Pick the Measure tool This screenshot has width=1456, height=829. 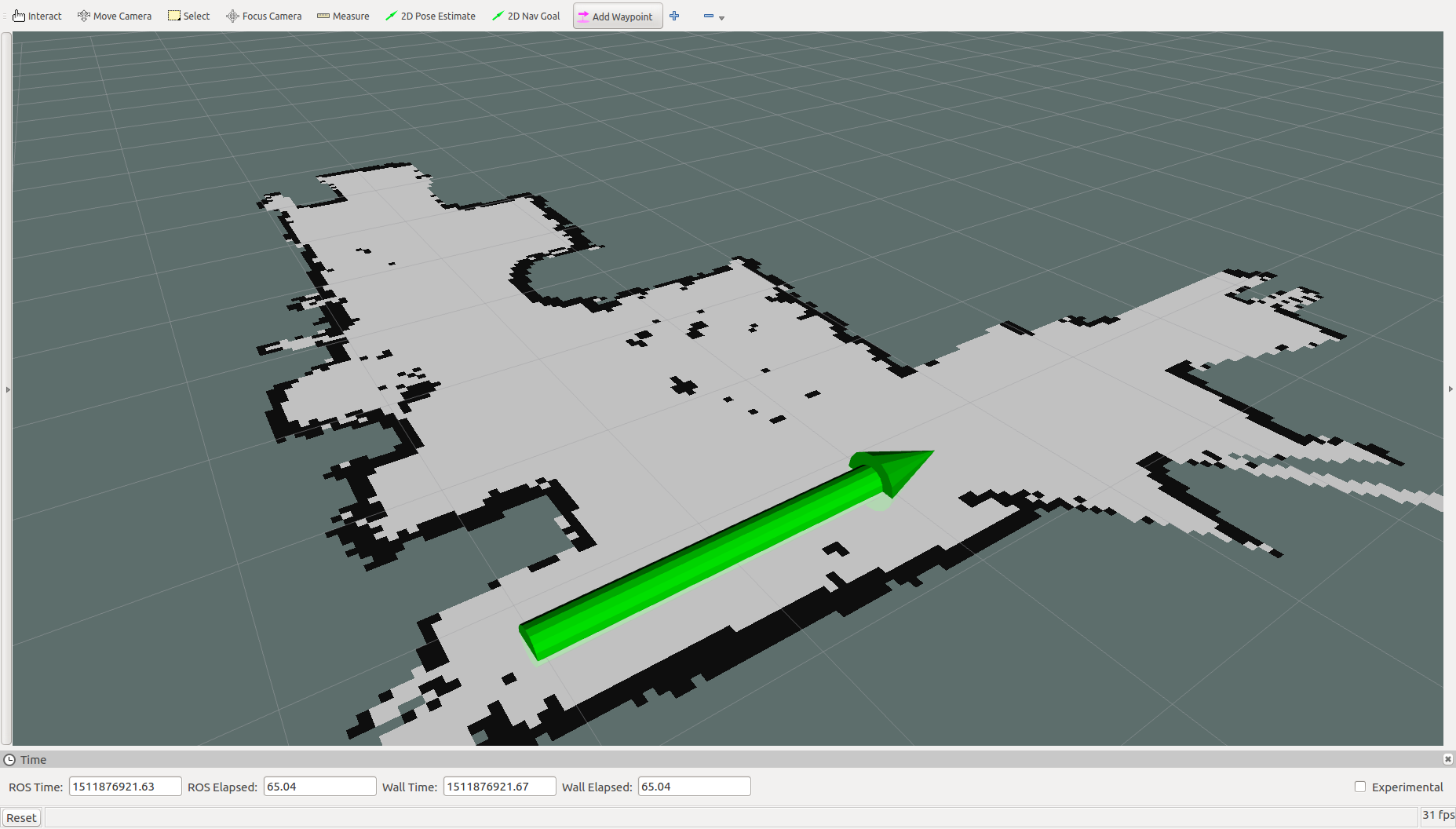tap(343, 16)
